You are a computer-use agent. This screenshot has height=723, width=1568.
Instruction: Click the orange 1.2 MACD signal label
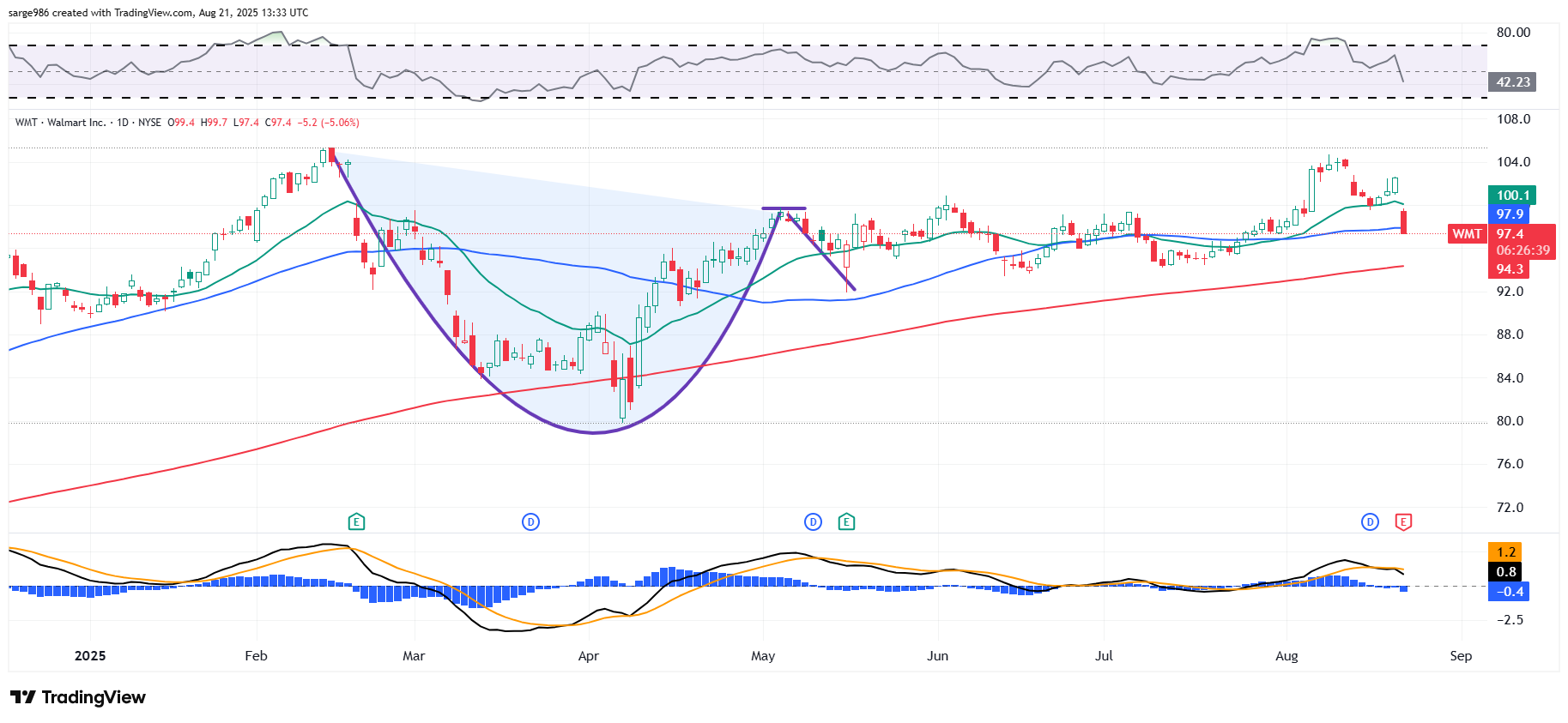click(x=1505, y=552)
